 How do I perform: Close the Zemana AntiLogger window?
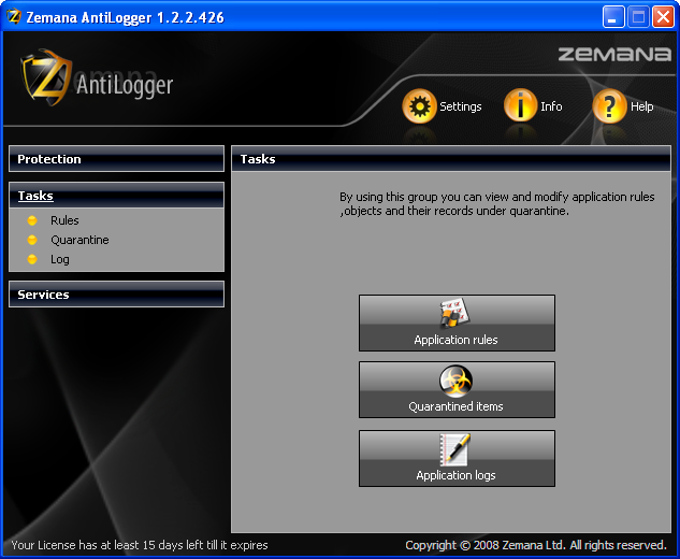pyautogui.click(x=664, y=17)
